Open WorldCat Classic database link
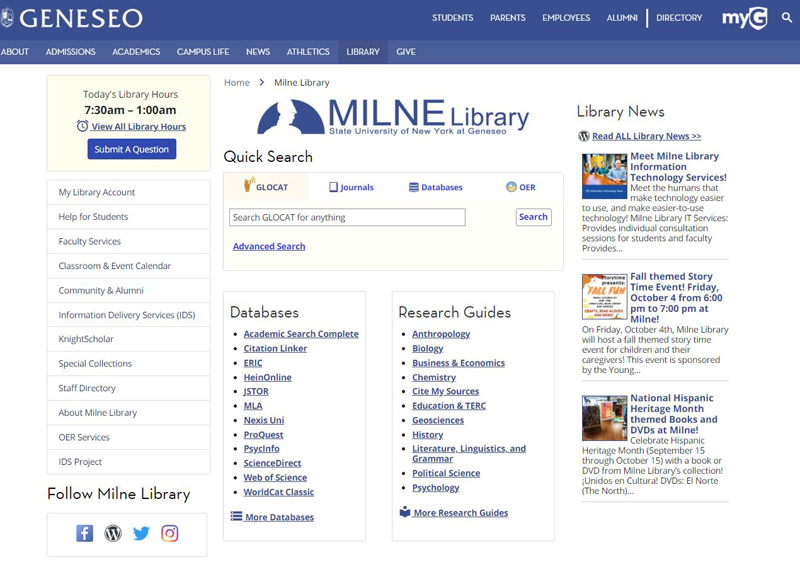 279,492
